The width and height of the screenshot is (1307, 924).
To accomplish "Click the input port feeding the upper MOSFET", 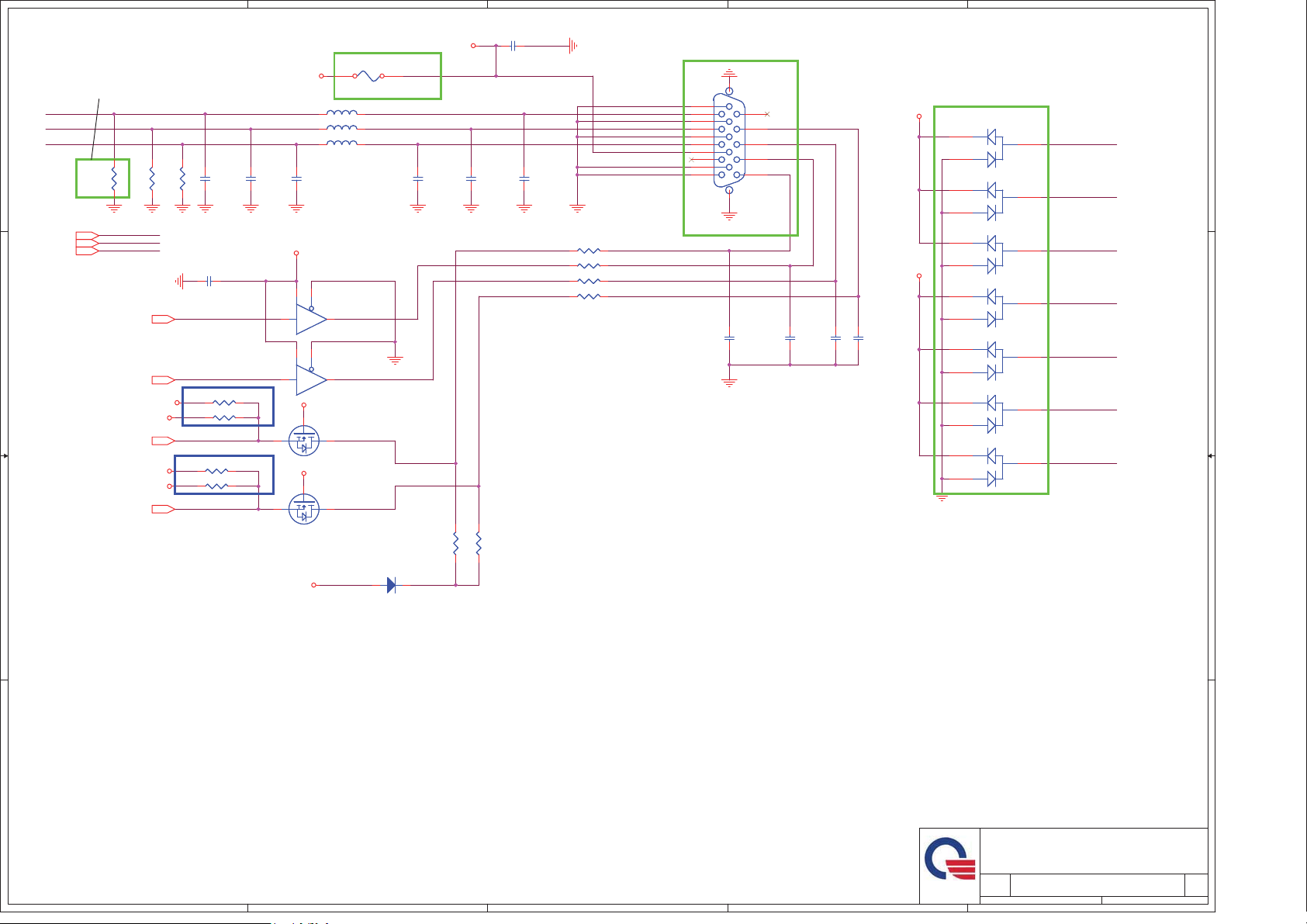I will click(x=163, y=441).
